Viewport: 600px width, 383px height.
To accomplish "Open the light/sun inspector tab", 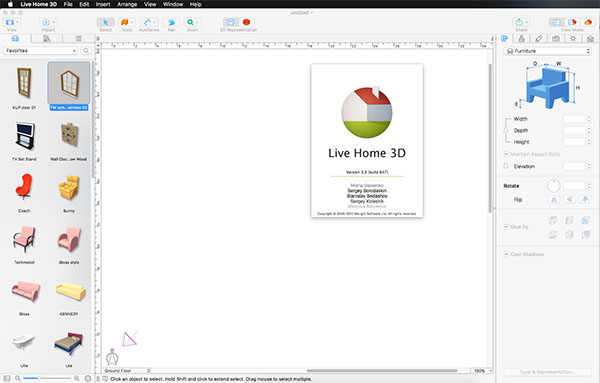I will (x=573, y=38).
